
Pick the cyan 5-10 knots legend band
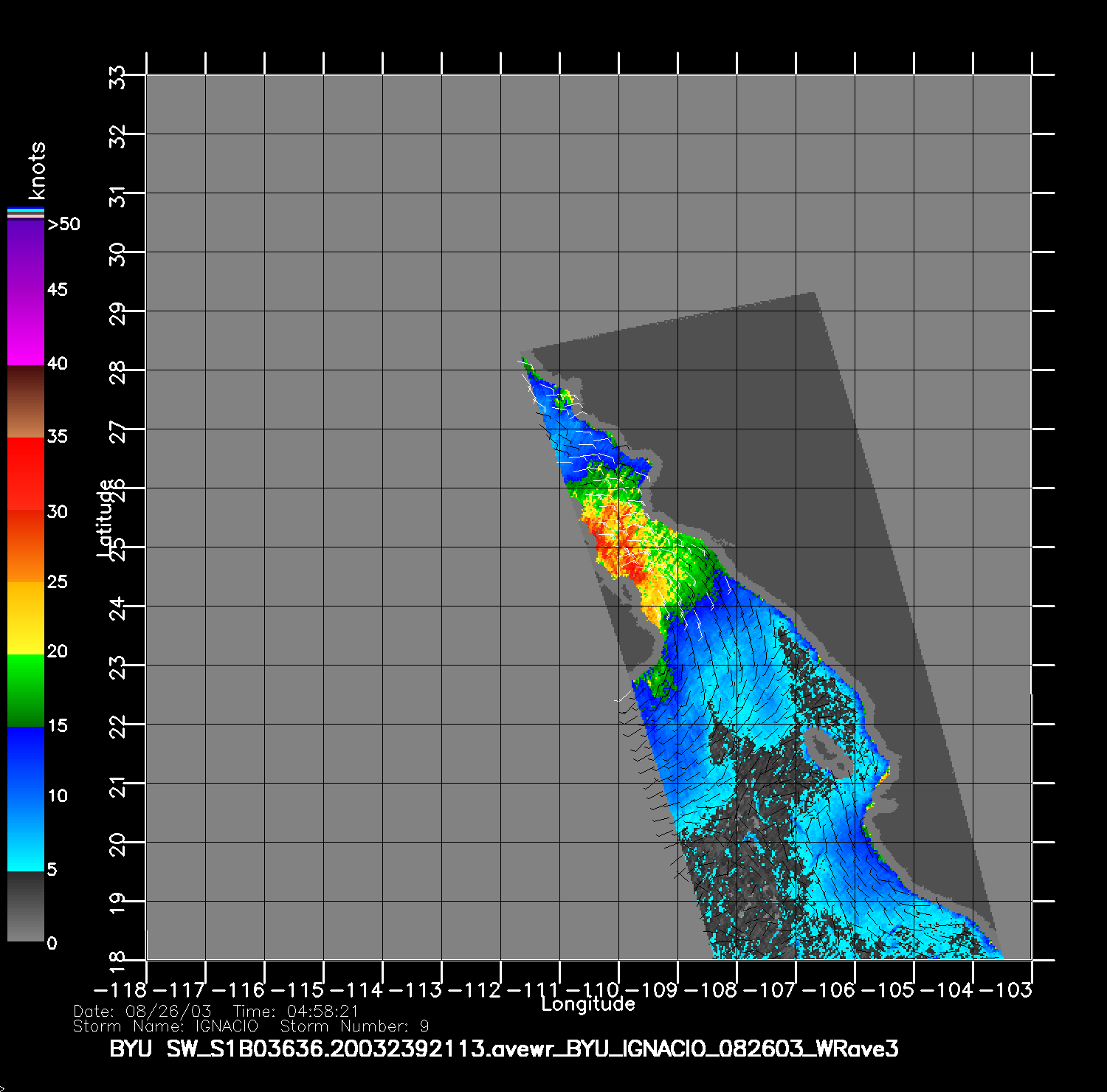26,834
